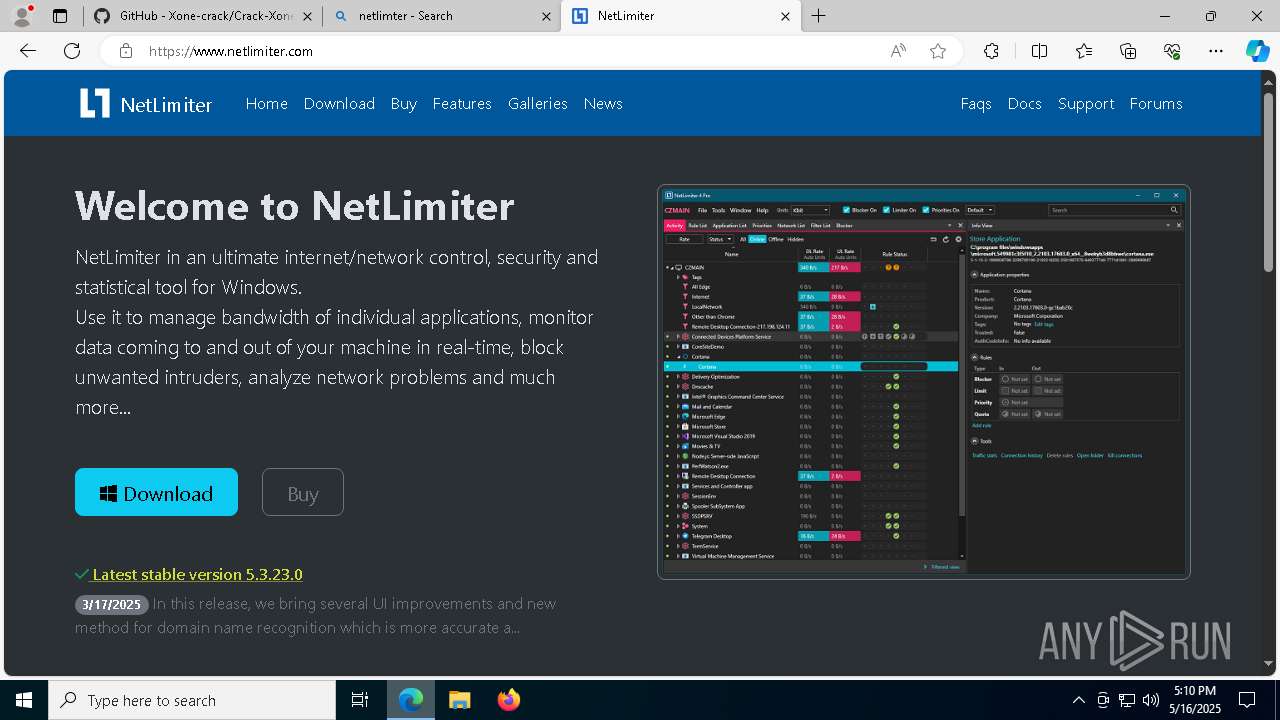Go to the Buy page in the navbar

(x=404, y=103)
